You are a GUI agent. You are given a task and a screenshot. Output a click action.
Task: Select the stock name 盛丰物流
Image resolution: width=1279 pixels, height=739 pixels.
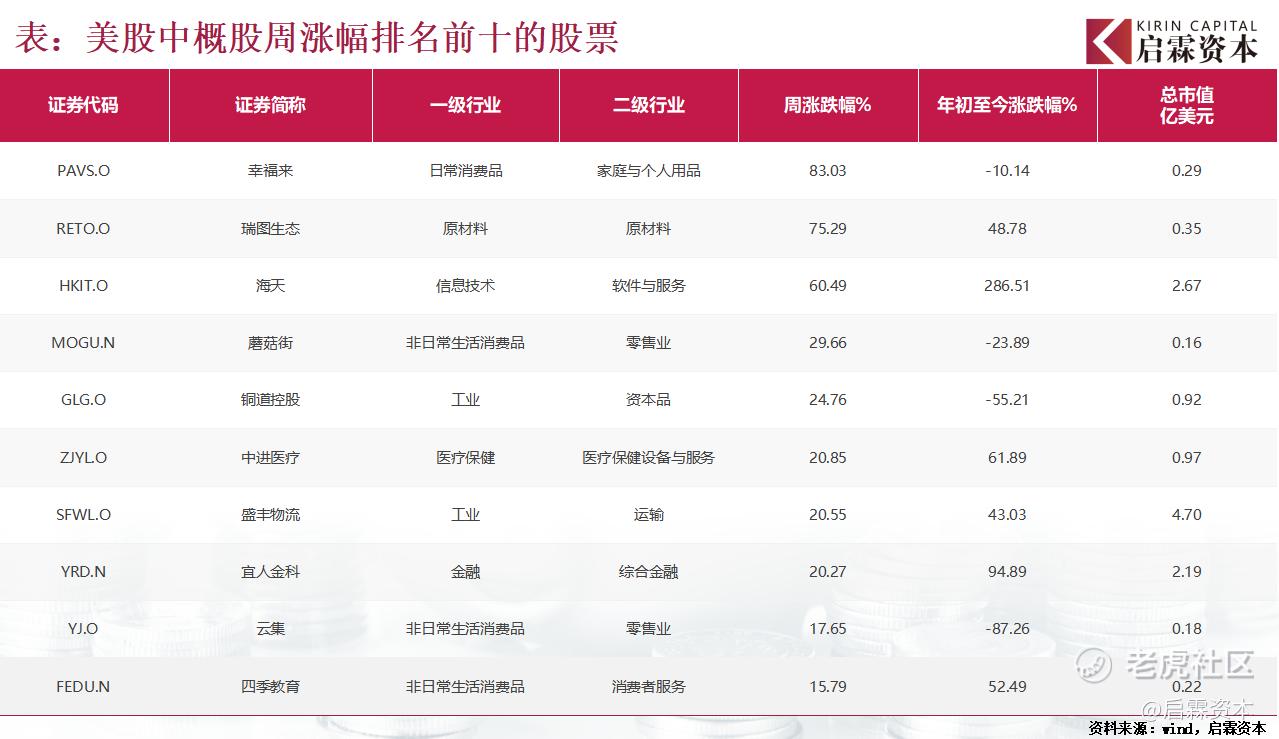[x=270, y=515]
